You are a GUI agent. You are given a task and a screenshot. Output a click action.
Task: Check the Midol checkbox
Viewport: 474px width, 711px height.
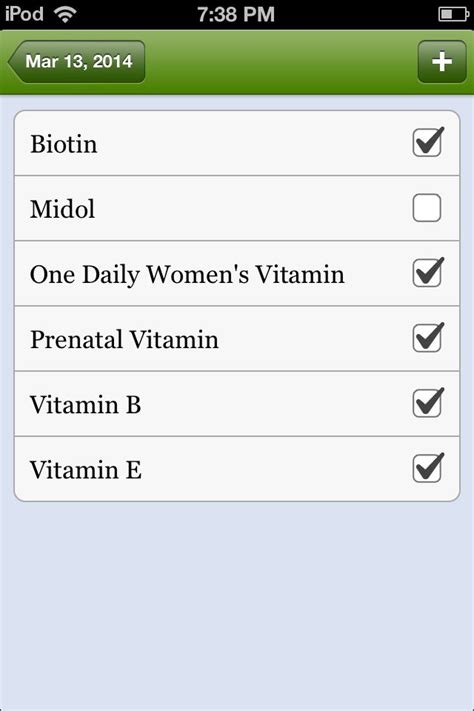pyautogui.click(x=427, y=208)
